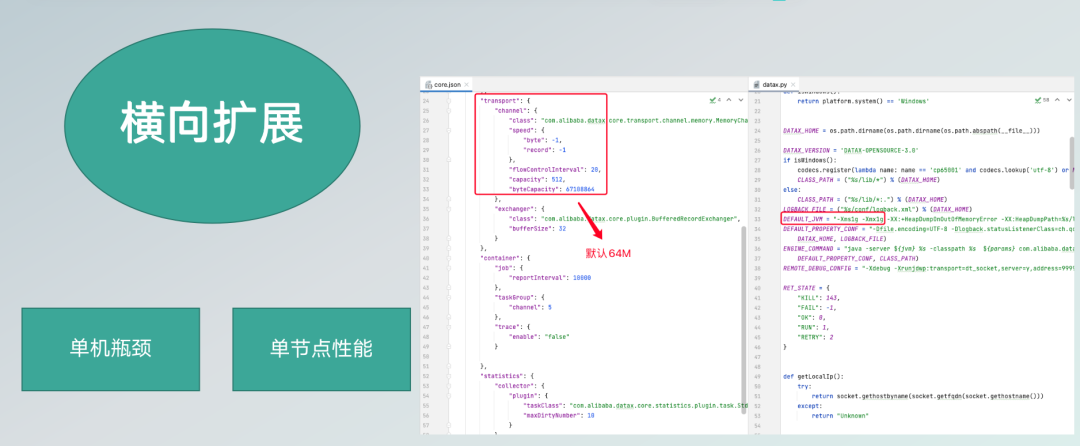Click the "byte": -1 line
The image size is (1080, 446).
pos(542,139)
